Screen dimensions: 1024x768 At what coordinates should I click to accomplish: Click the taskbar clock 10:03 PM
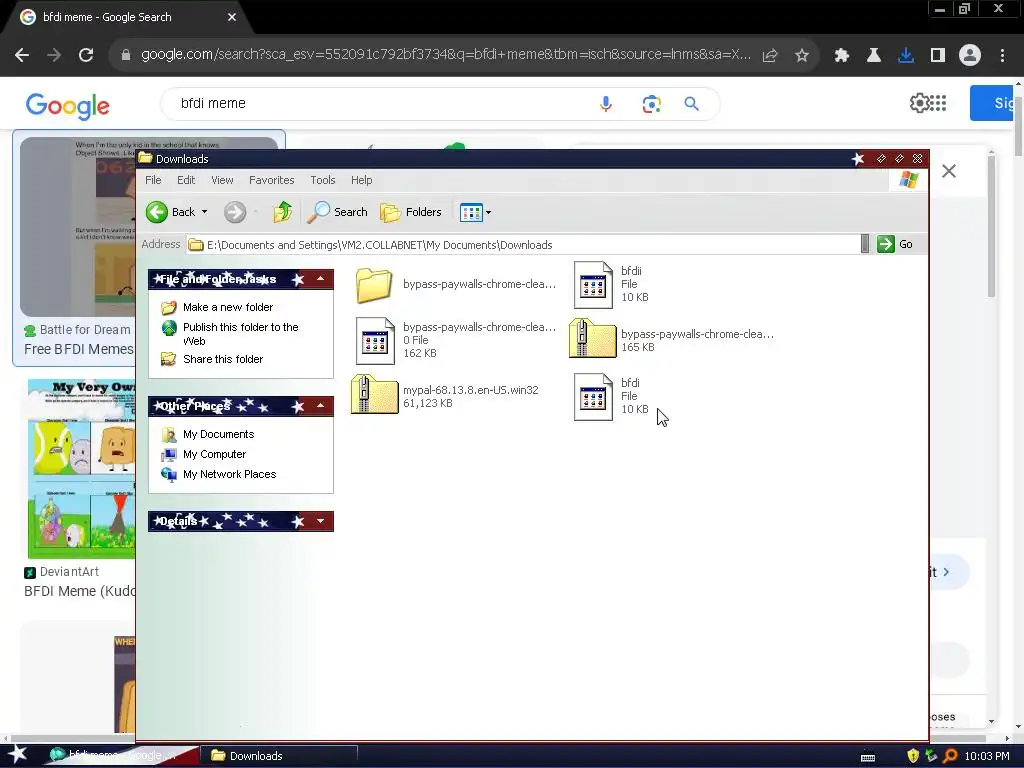(x=987, y=756)
